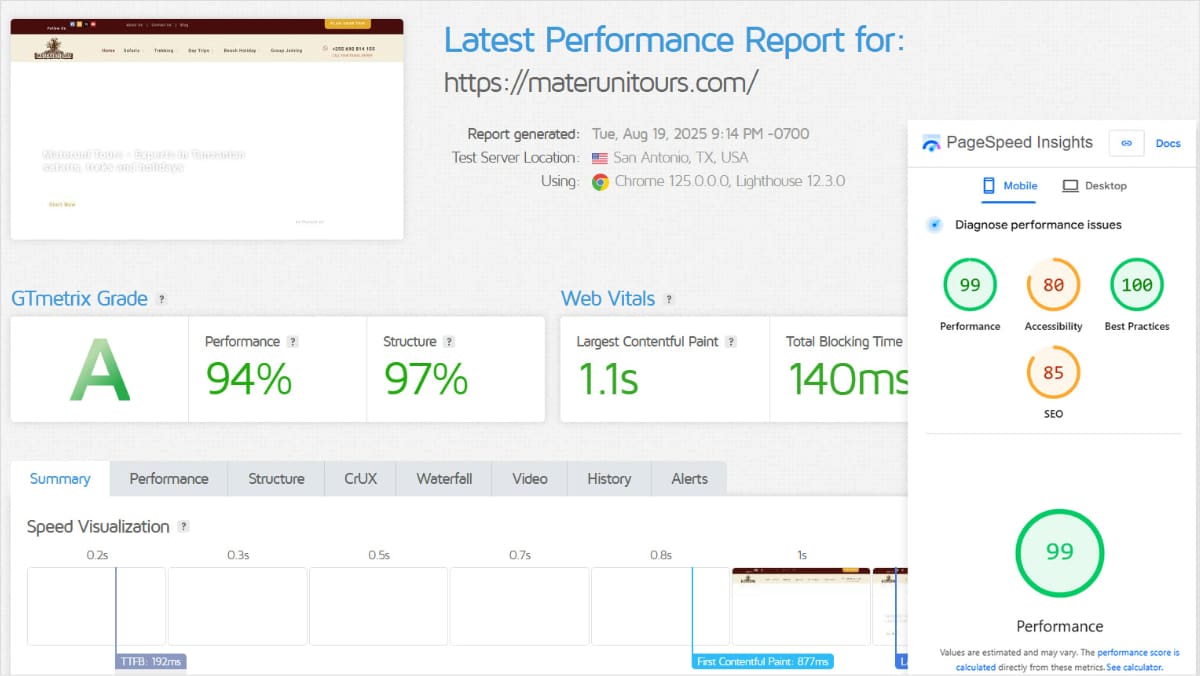The height and width of the screenshot is (676, 1200).
Task: Click the website screenshot thumbnail
Action: [207, 129]
